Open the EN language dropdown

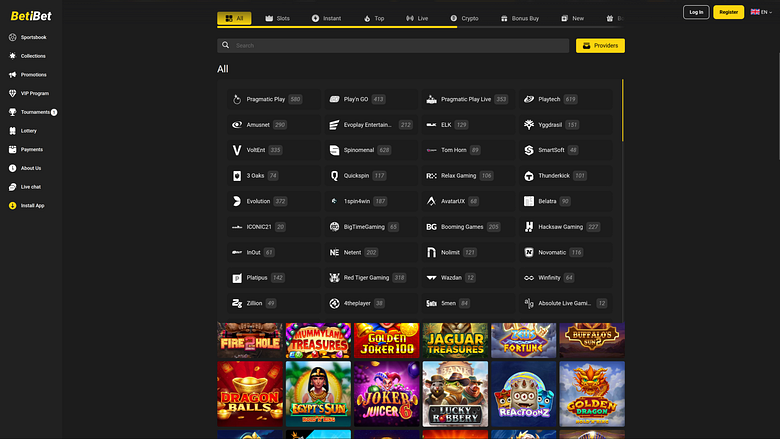tap(761, 12)
